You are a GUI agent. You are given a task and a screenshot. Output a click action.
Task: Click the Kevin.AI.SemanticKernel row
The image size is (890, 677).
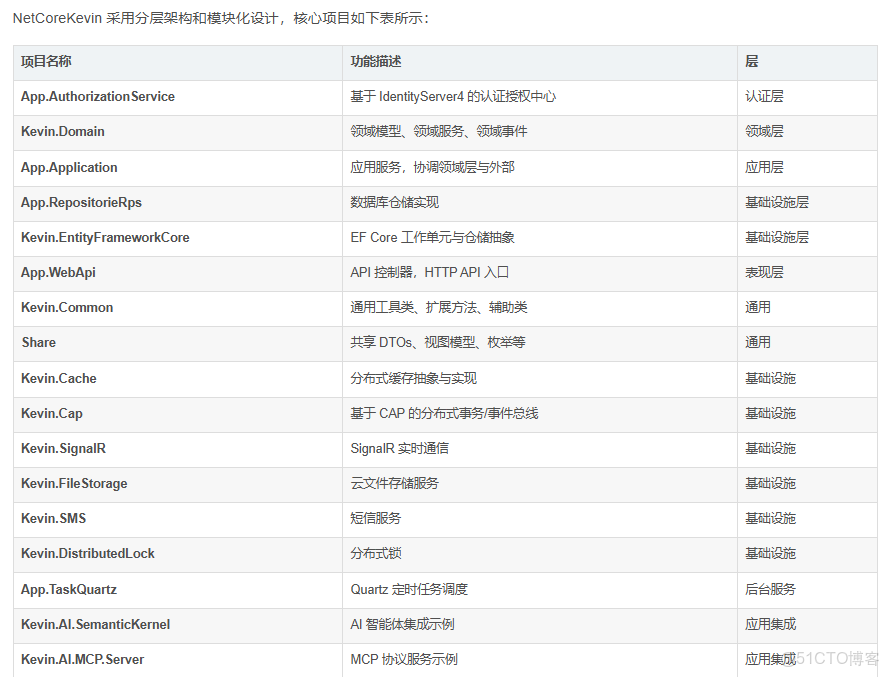point(94,625)
